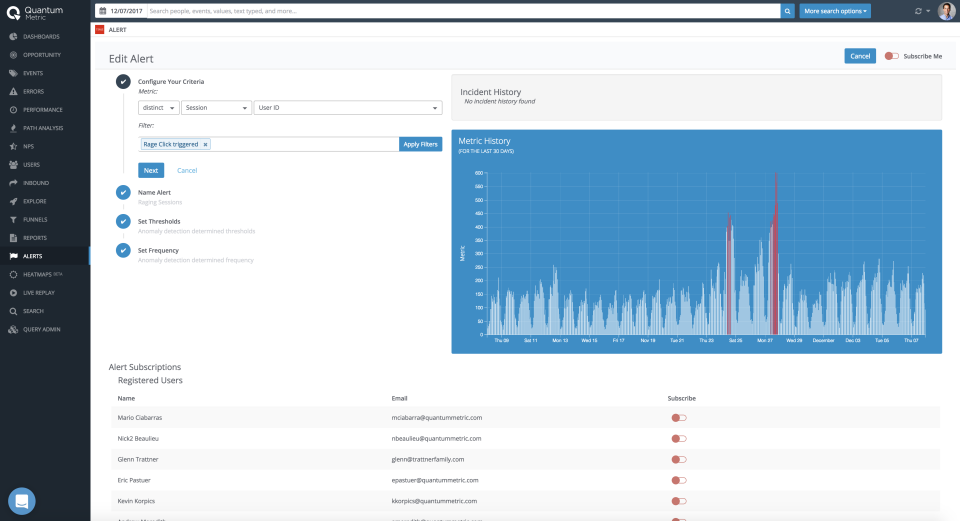960x521 pixels.
Task: Open the distinct aggregation dropdown
Action: click(159, 108)
